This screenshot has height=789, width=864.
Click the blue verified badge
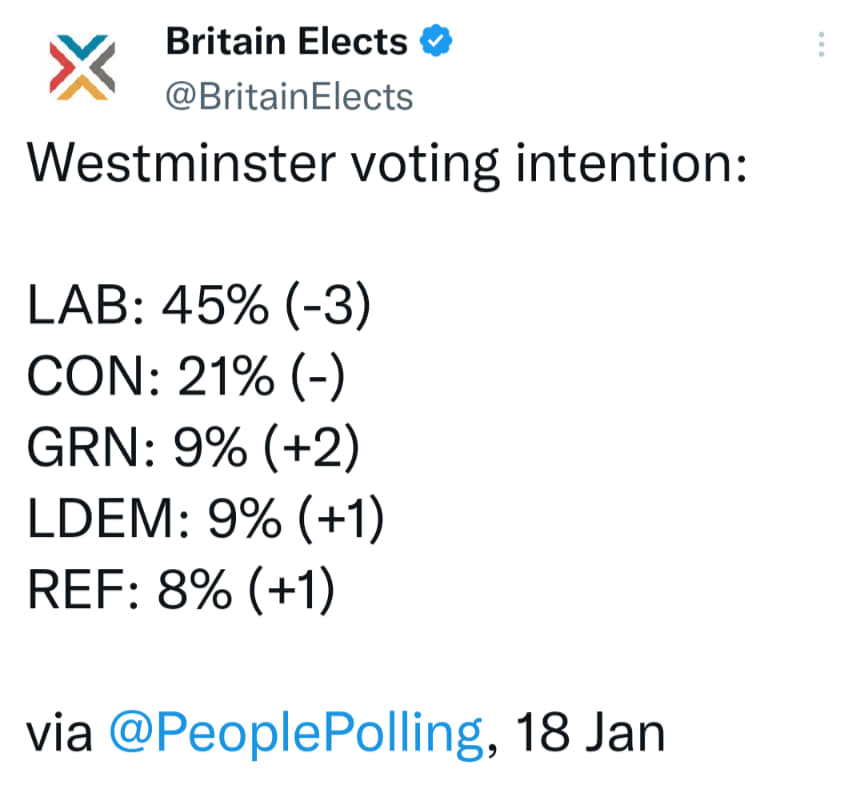pos(438,42)
